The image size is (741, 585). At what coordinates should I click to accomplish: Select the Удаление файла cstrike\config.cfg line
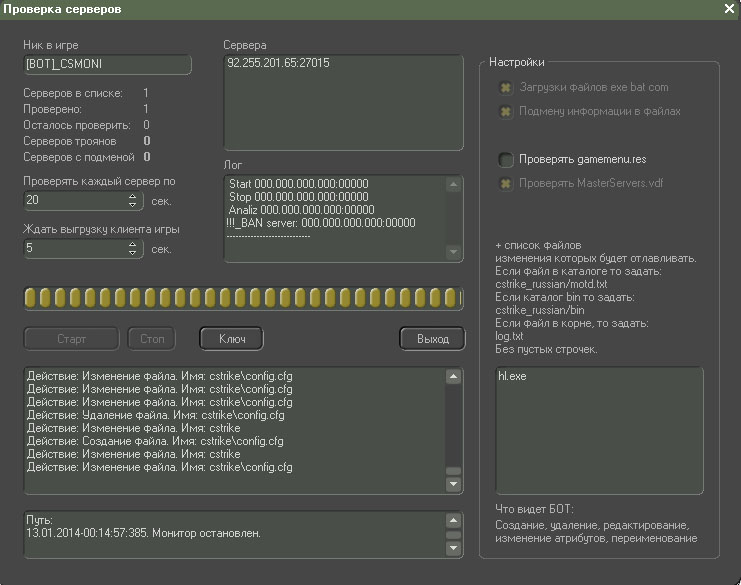pos(155,415)
